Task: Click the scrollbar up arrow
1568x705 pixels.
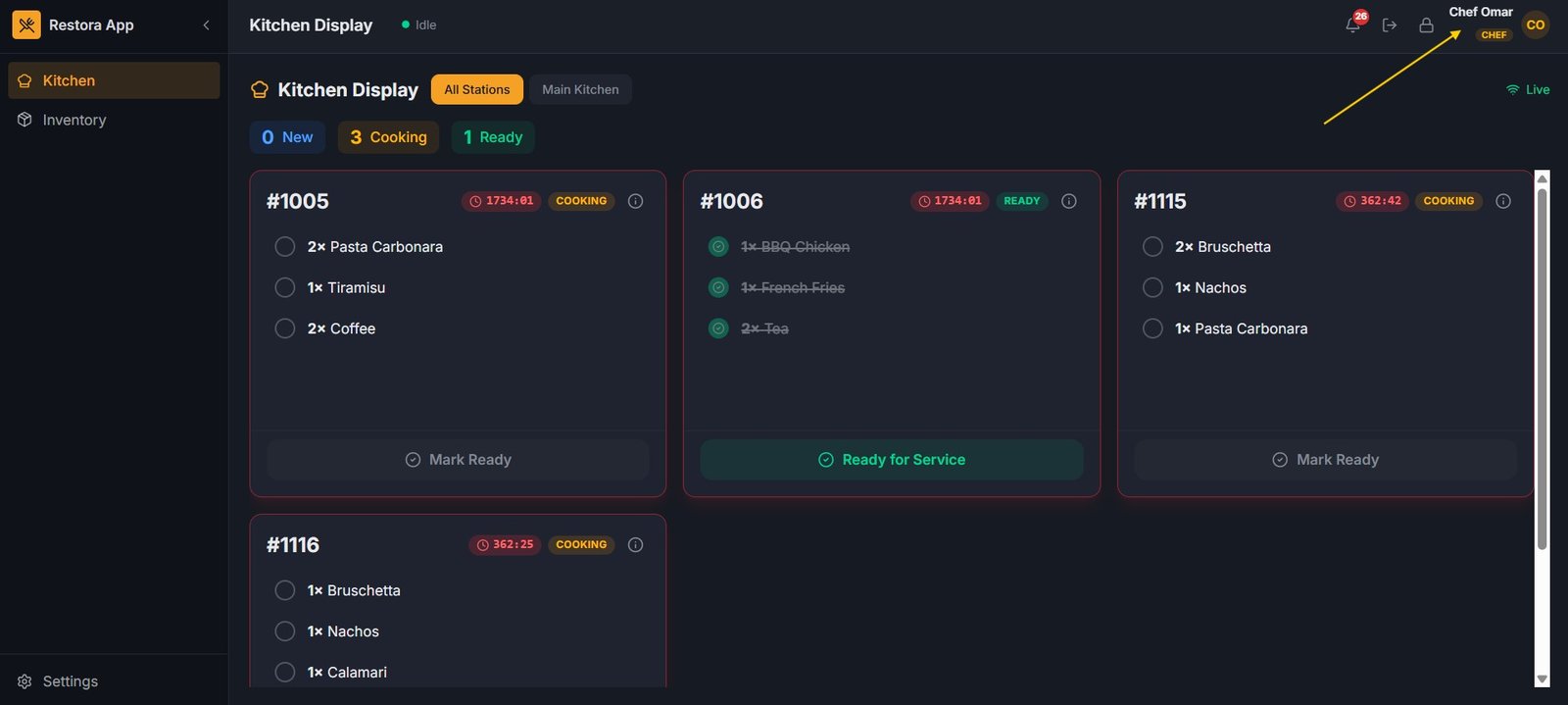Action: point(1543,178)
